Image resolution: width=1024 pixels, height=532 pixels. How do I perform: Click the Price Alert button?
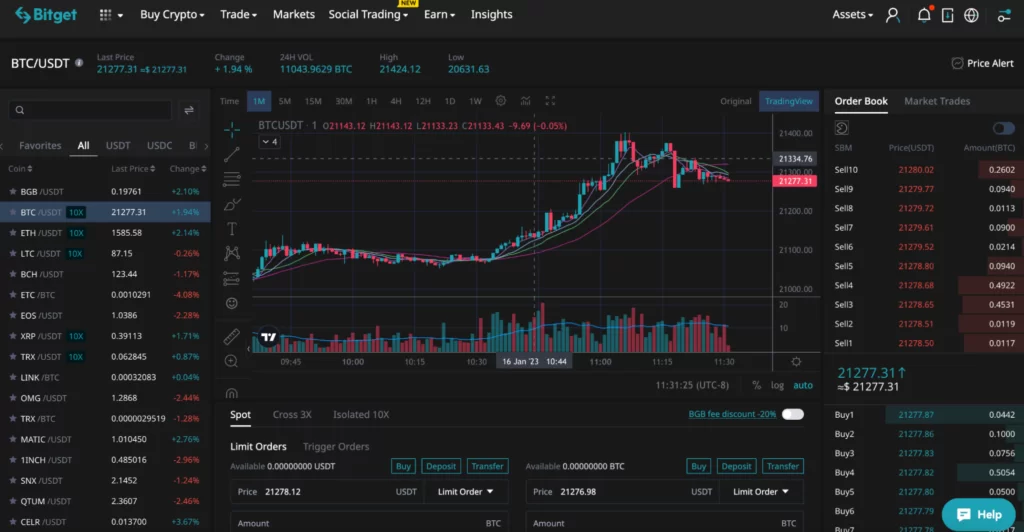(x=982, y=63)
